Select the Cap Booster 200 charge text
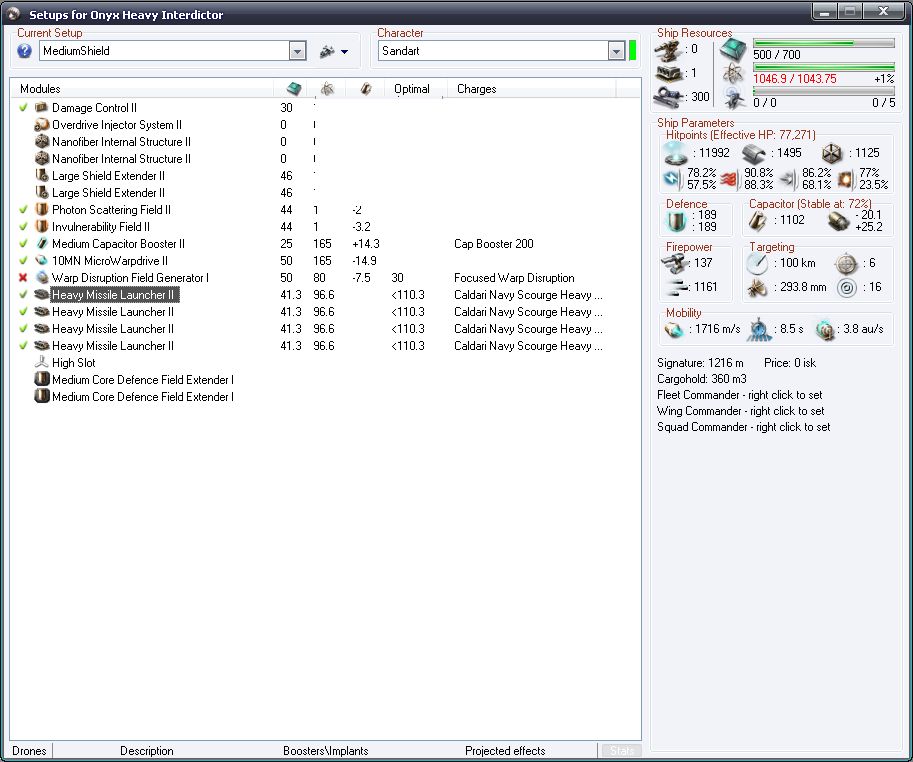The image size is (913, 762). click(494, 244)
